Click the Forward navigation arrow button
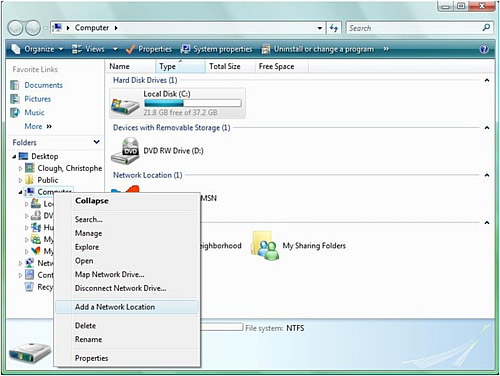The height and width of the screenshot is (376, 500). pyautogui.click(x=33, y=28)
